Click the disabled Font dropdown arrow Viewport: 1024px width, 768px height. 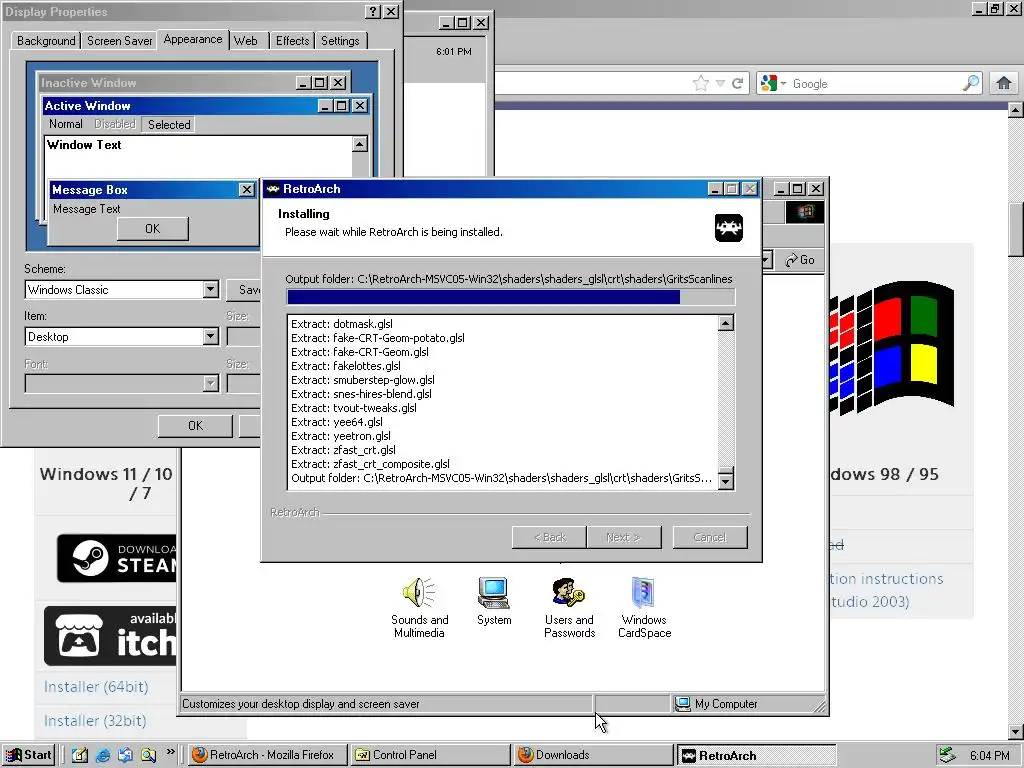click(210, 383)
